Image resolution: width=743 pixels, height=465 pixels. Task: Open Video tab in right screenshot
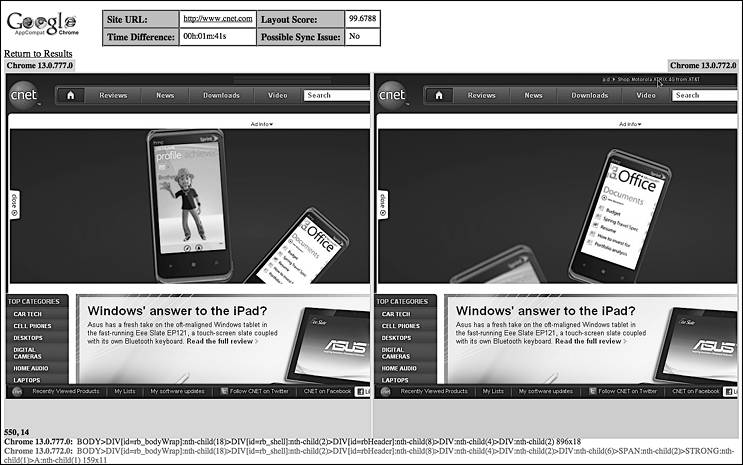tap(645, 95)
